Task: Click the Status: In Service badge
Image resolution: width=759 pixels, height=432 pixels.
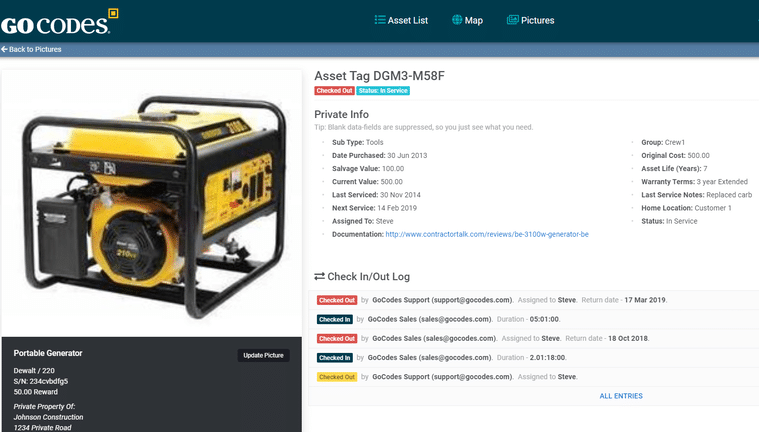Action: click(x=383, y=91)
